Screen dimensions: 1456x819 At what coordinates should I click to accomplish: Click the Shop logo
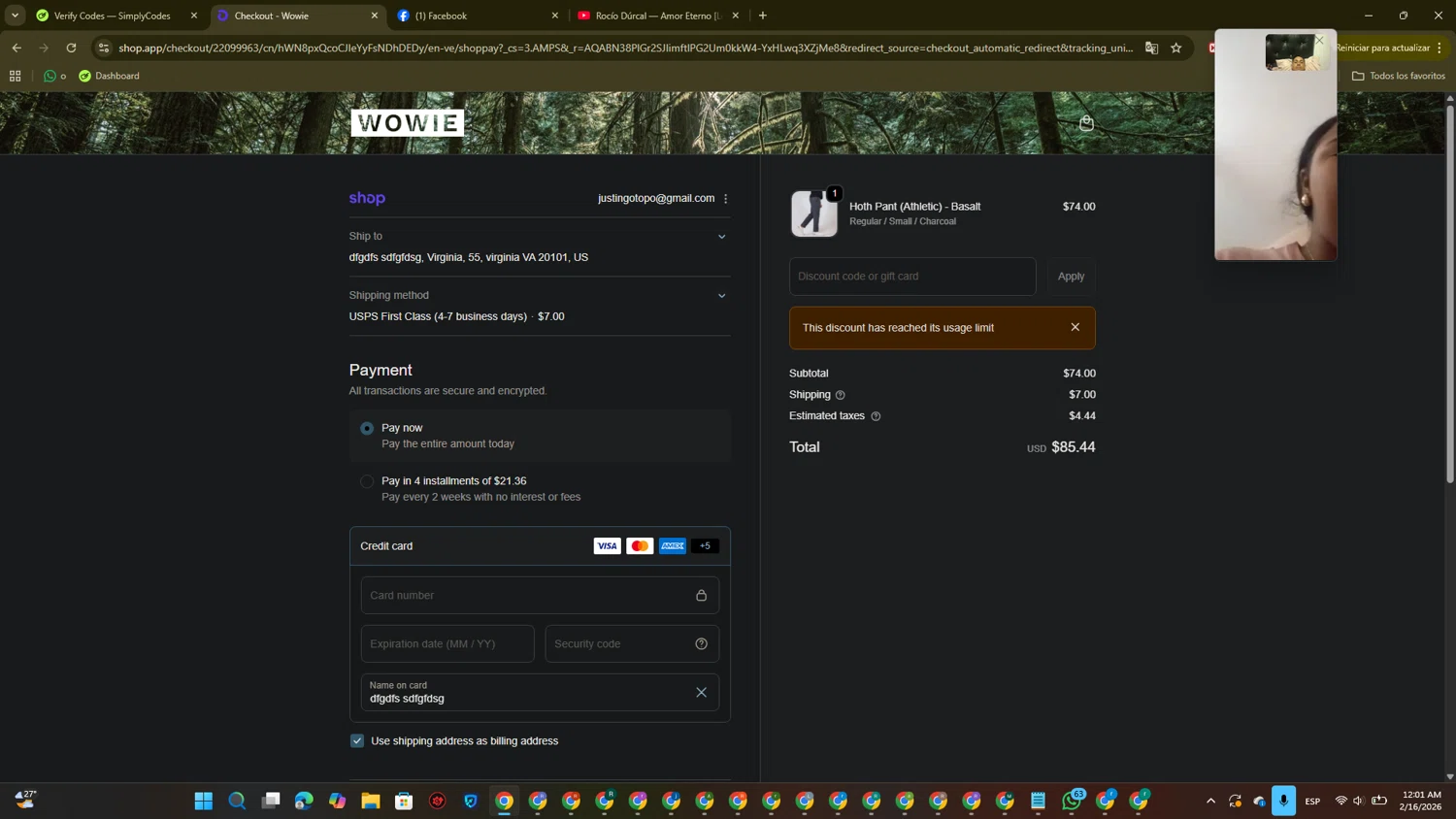tap(367, 198)
